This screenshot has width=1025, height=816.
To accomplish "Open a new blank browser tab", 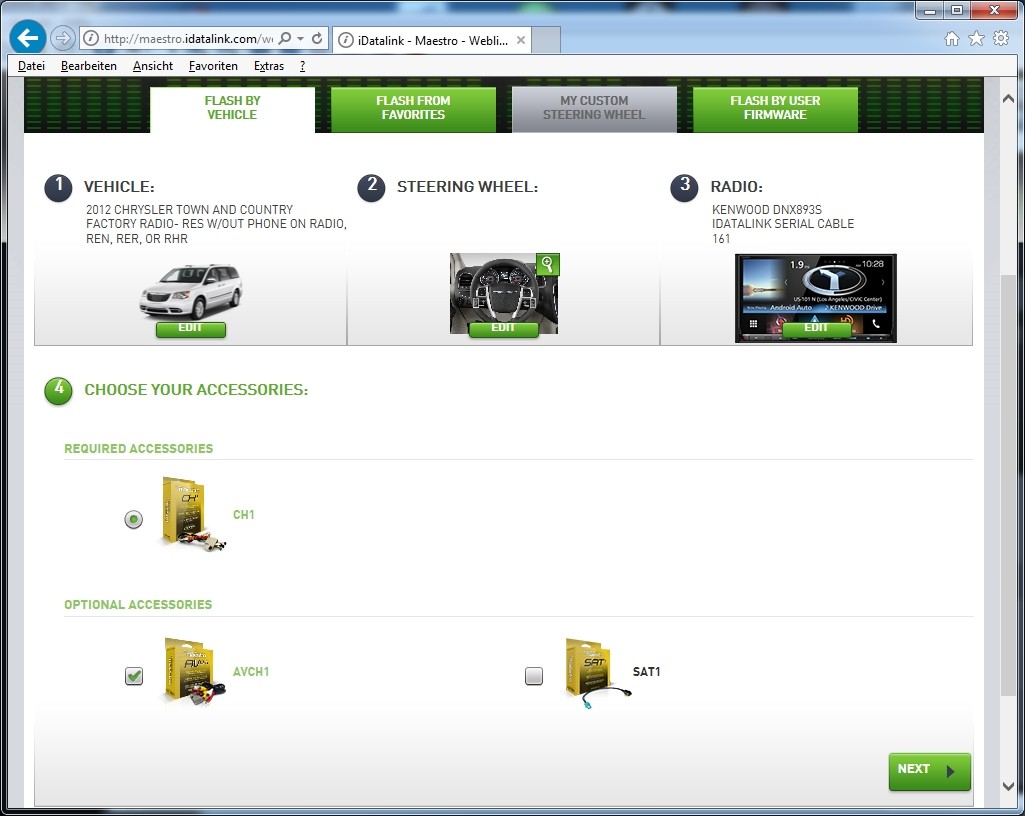I will pyautogui.click(x=546, y=40).
